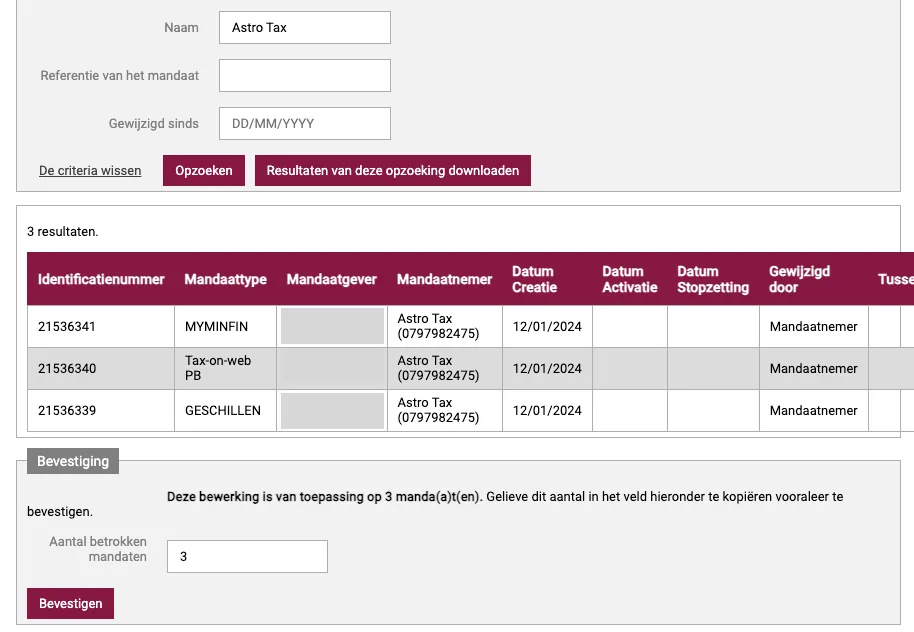Select the Mandaattype column header
Screen dimensions: 914x632
226,279
